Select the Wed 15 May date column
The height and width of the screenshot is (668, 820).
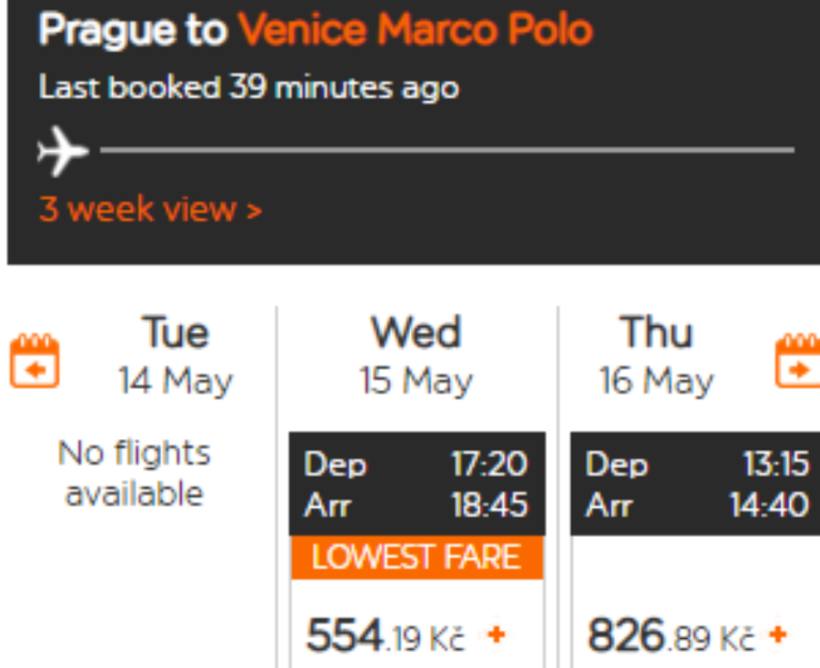coord(416,356)
